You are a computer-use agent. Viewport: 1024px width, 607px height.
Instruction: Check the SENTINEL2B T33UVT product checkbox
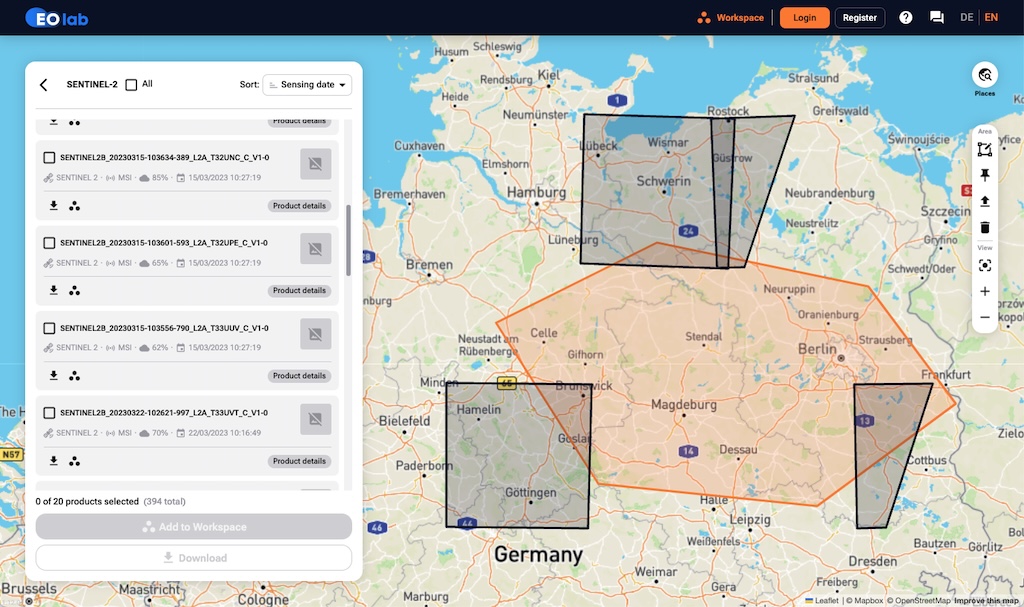click(49, 413)
